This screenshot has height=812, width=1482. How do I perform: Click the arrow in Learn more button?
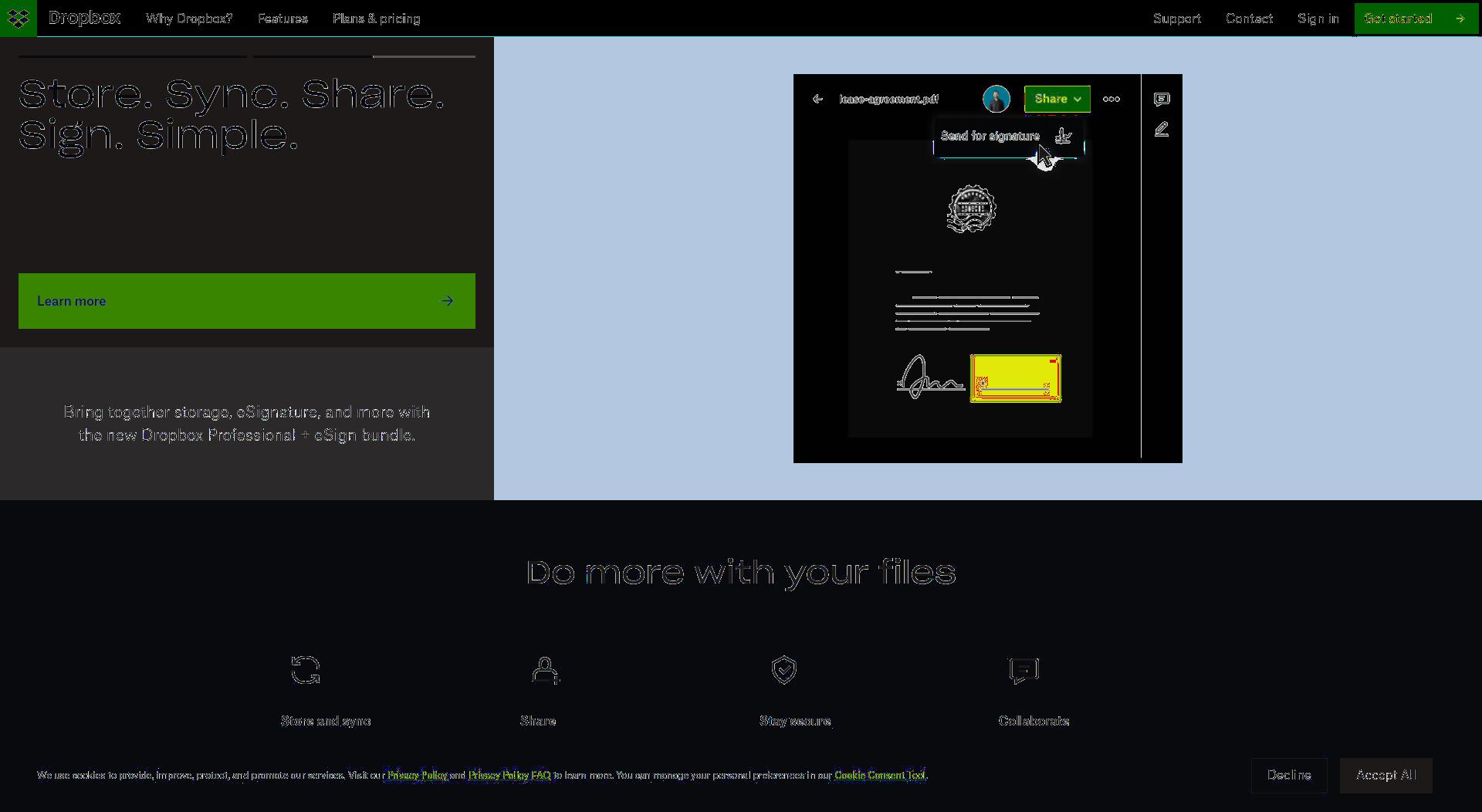point(448,301)
